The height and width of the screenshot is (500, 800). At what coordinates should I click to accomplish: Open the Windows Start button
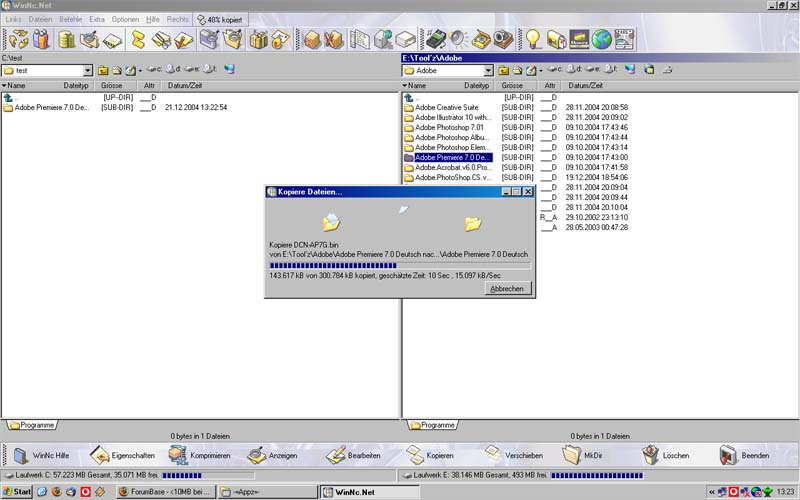click(17, 492)
